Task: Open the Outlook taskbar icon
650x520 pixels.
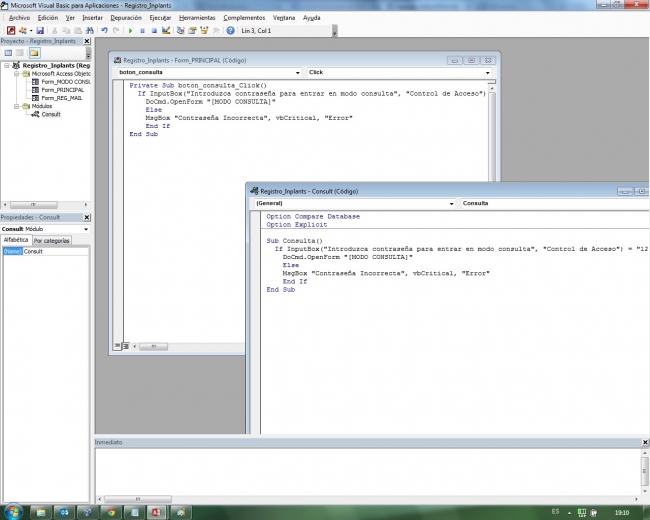Action: pos(64,513)
